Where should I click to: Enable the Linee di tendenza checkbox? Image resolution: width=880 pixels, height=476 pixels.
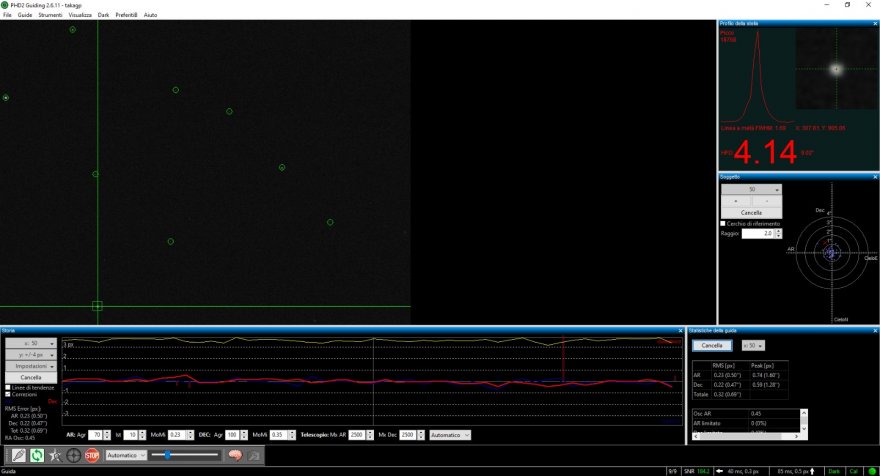[x=8, y=387]
